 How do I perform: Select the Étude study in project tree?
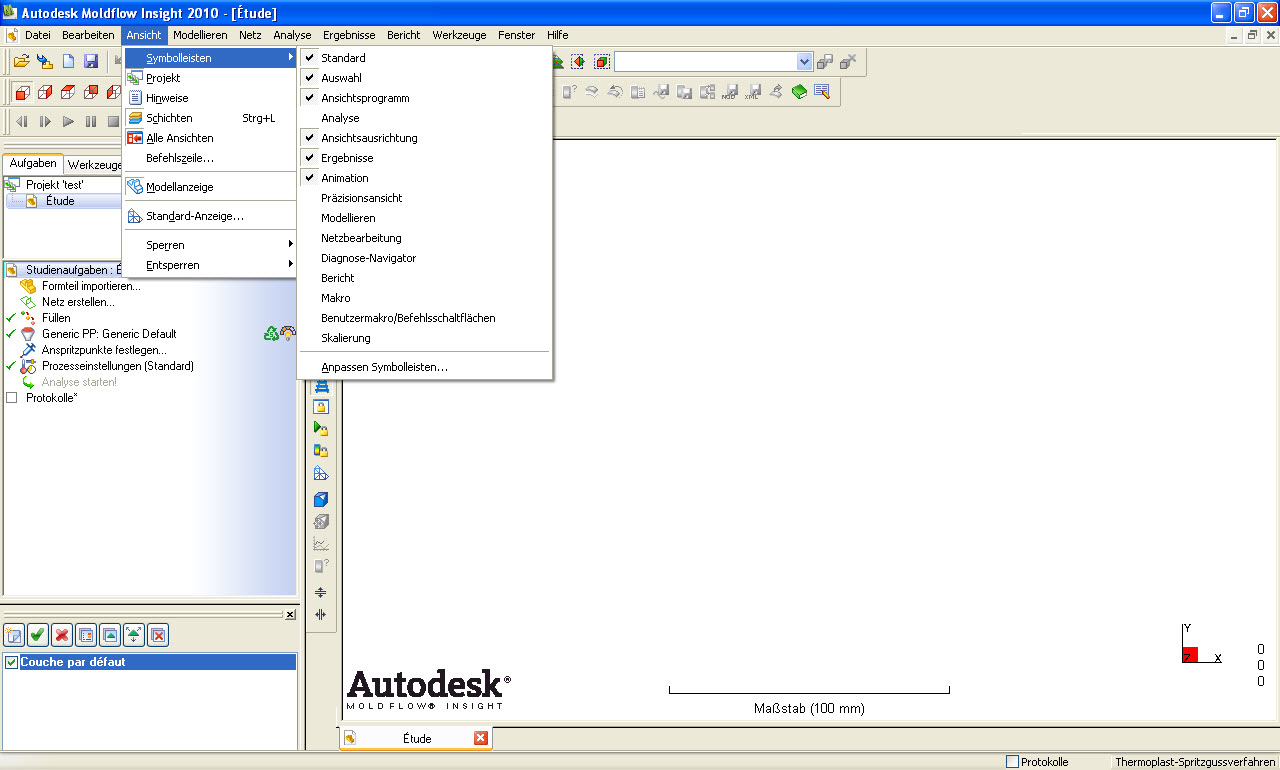click(60, 201)
